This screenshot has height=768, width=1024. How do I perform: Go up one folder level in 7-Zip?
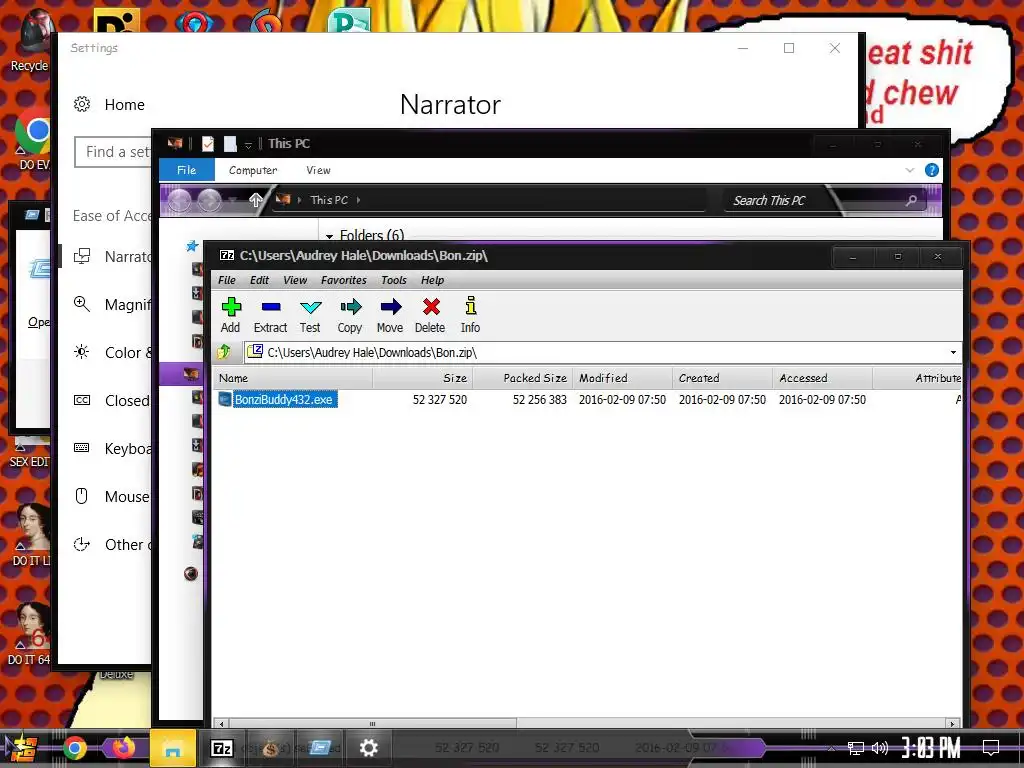pos(224,352)
